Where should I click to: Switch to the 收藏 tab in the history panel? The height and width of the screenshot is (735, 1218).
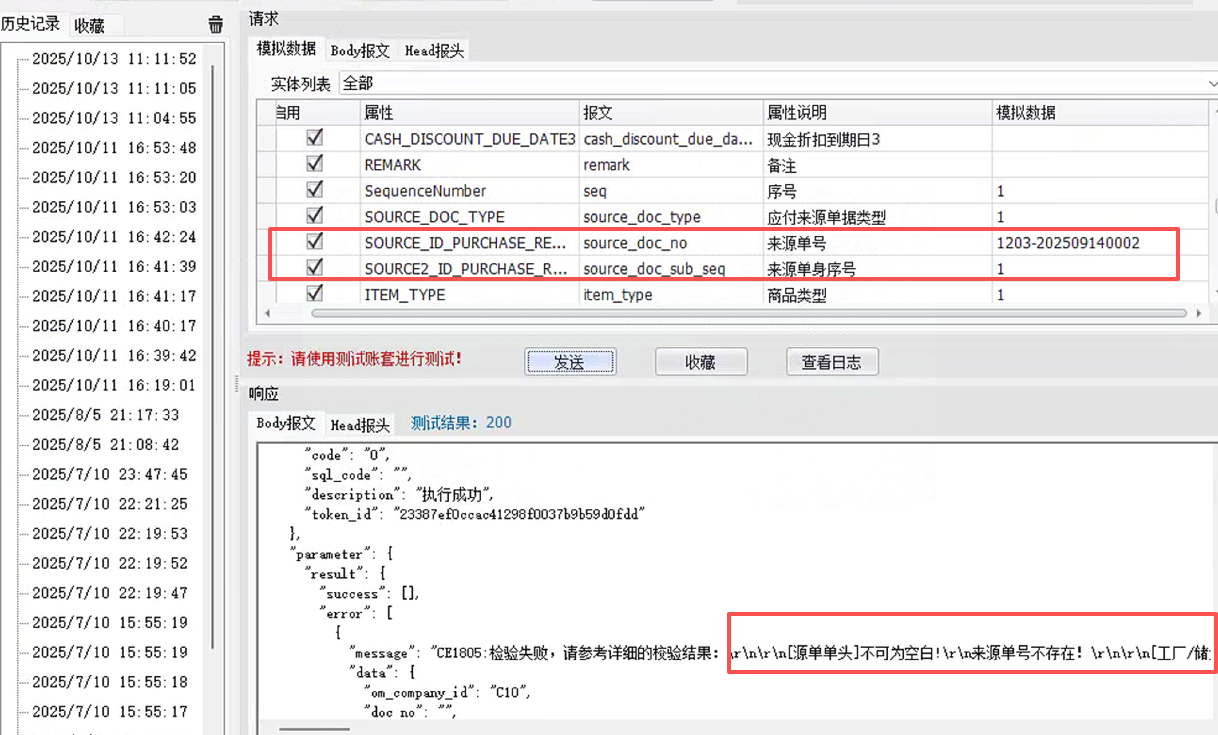(x=90, y=26)
